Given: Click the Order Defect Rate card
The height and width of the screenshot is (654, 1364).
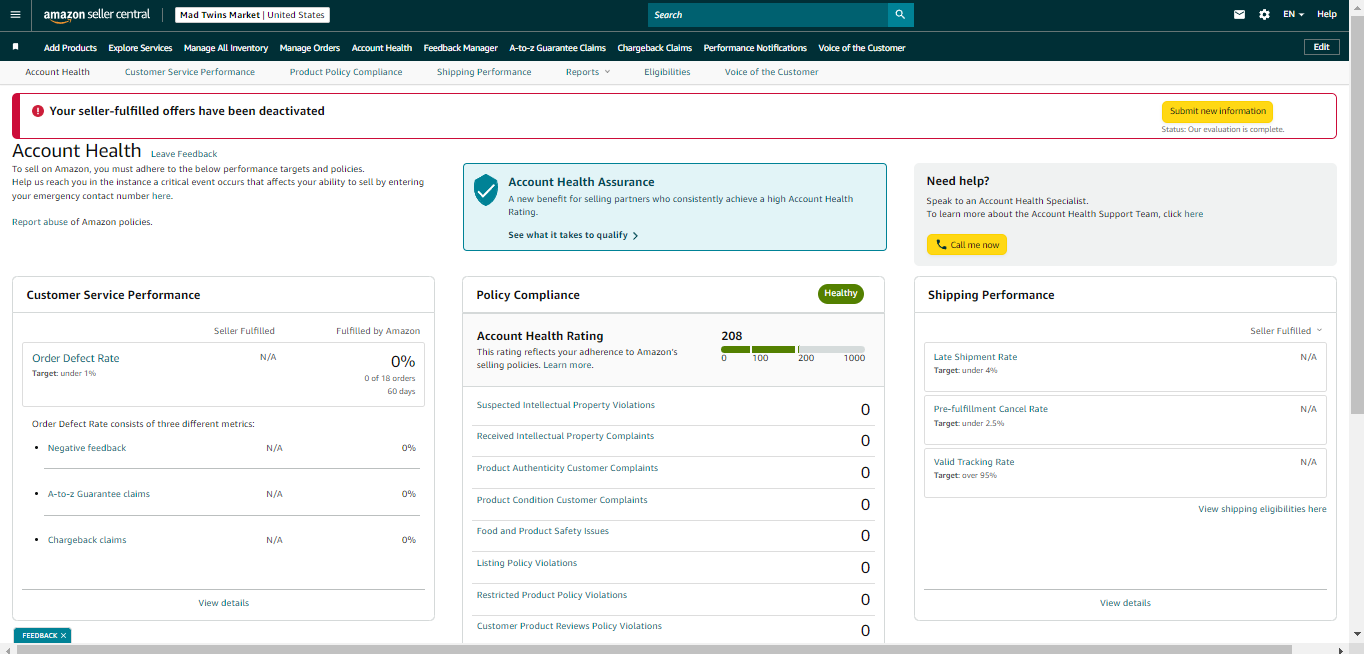Looking at the screenshot, I should (x=223, y=375).
